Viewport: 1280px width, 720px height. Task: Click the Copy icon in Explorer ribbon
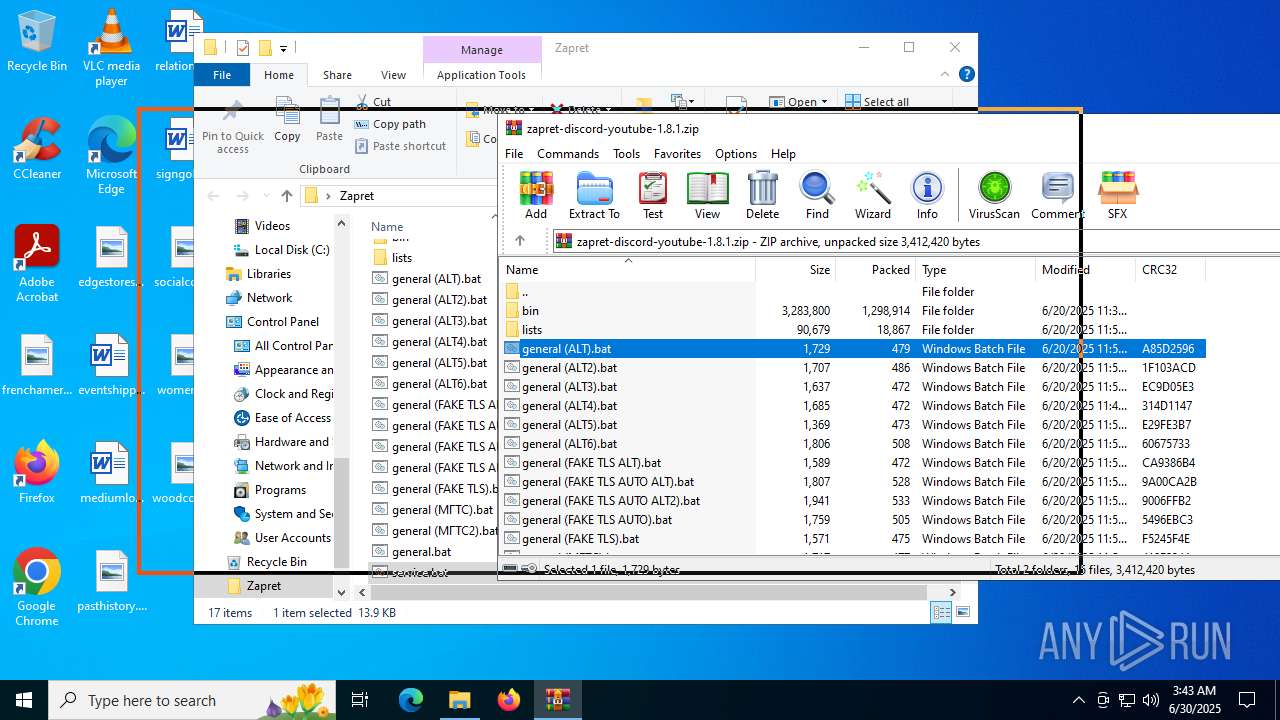pyautogui.click(x=287, y=120)
